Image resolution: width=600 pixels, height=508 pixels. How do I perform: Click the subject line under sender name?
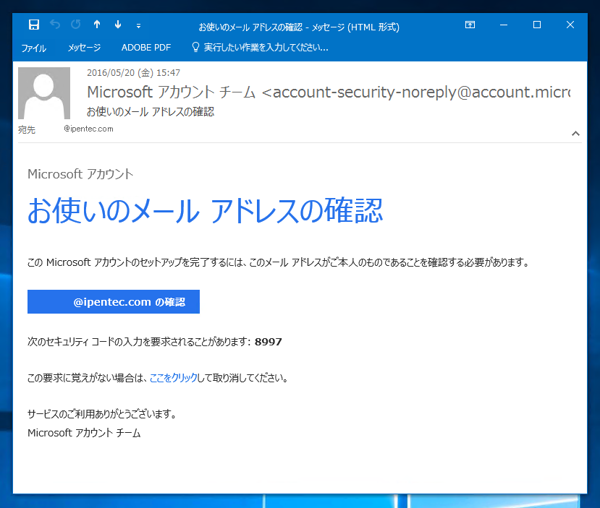150,112
